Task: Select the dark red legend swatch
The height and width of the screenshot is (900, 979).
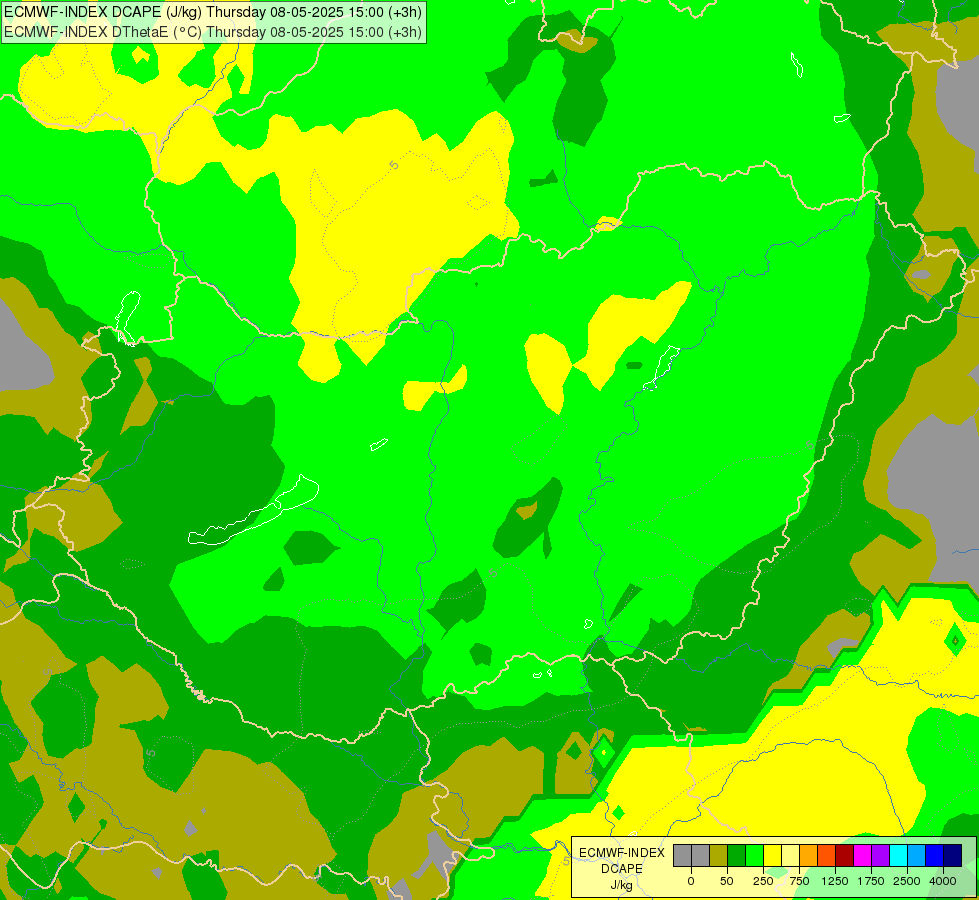Action: coord(845,855)
